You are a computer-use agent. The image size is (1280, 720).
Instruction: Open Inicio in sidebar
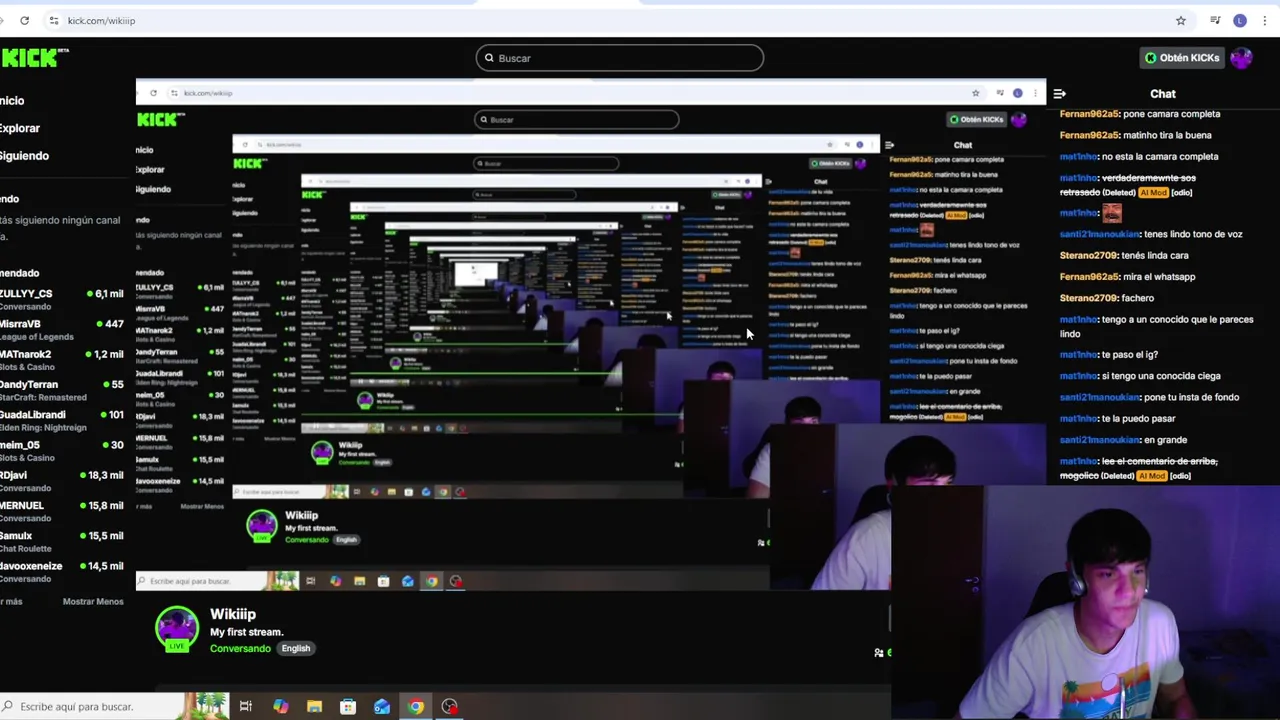click(12, 100)
